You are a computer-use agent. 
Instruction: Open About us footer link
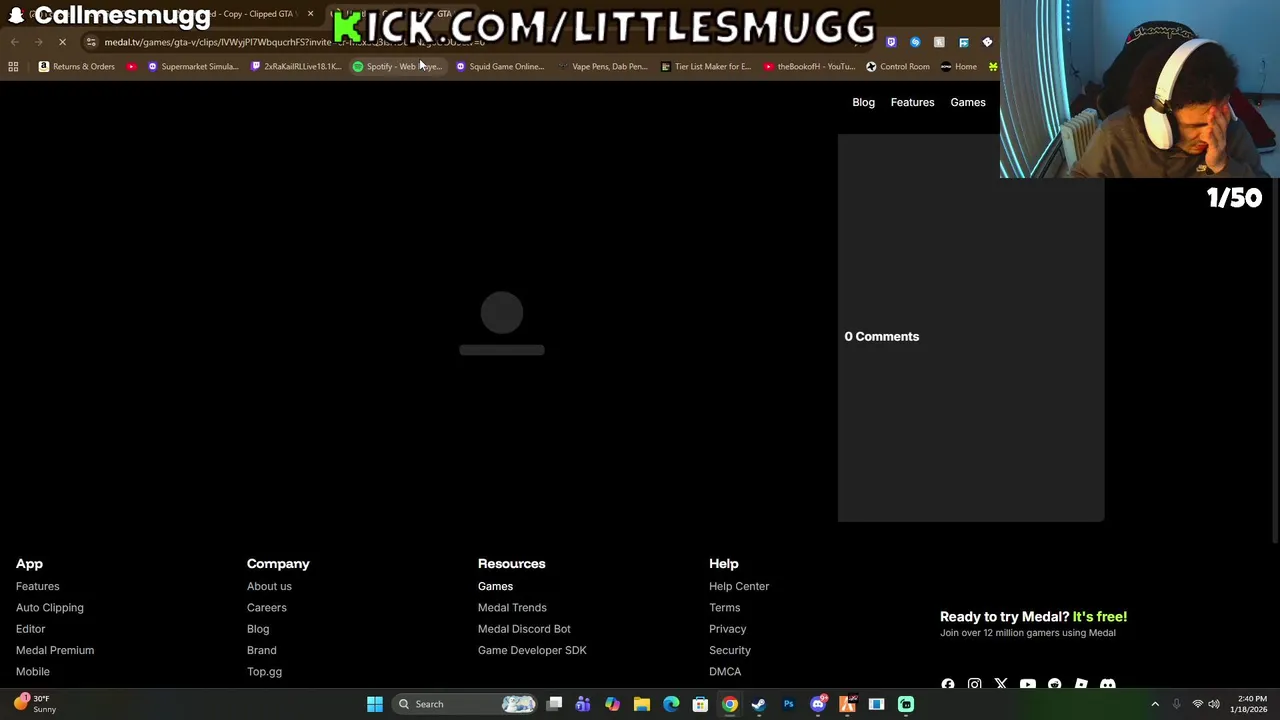coord(269,586)
